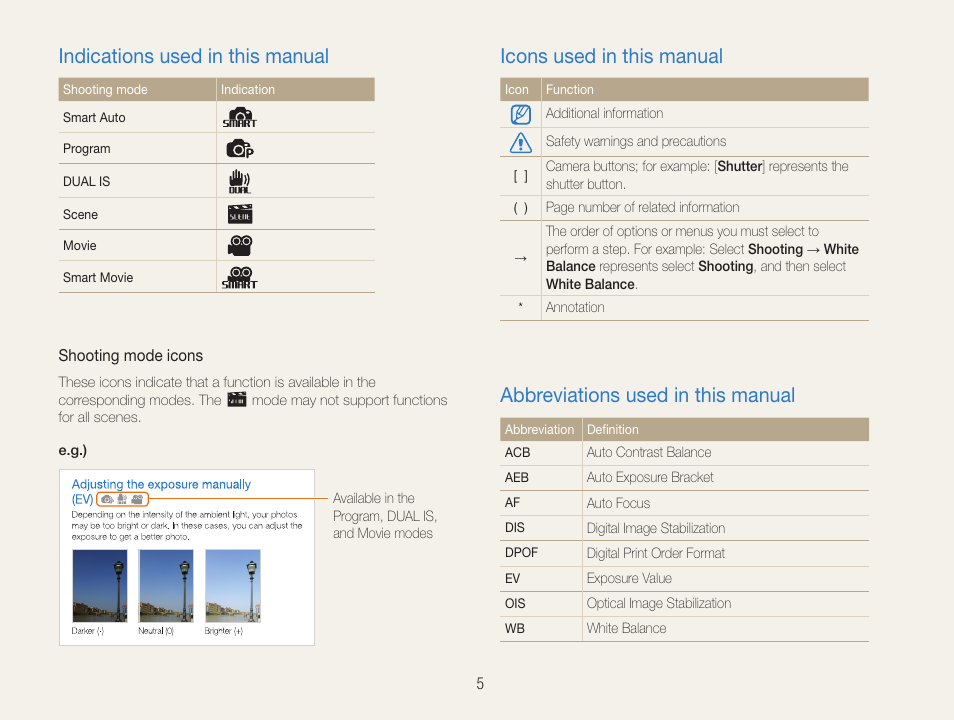Click 'Optical Image Stabilization' definition
954x720 pixels.
[659, 603]
